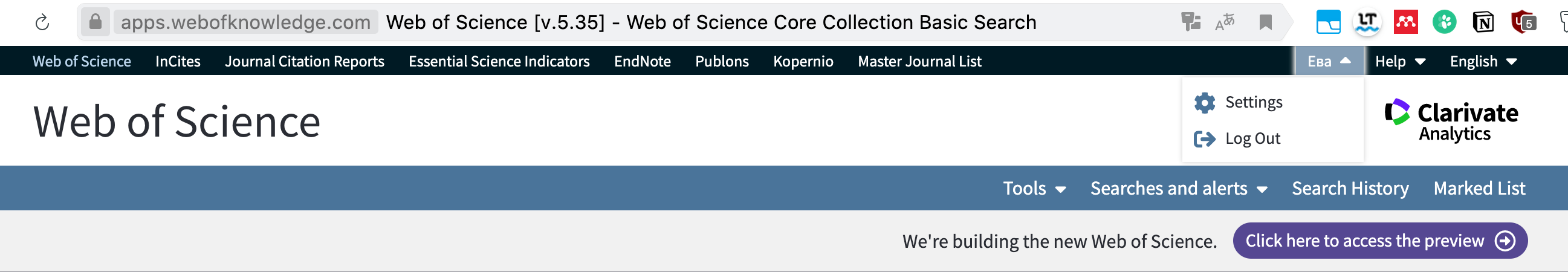The width and height of the screenshot is (1568, 272).
Task: Click the Notion web clipper extension icon
Action: click(x=1483, y=22)
